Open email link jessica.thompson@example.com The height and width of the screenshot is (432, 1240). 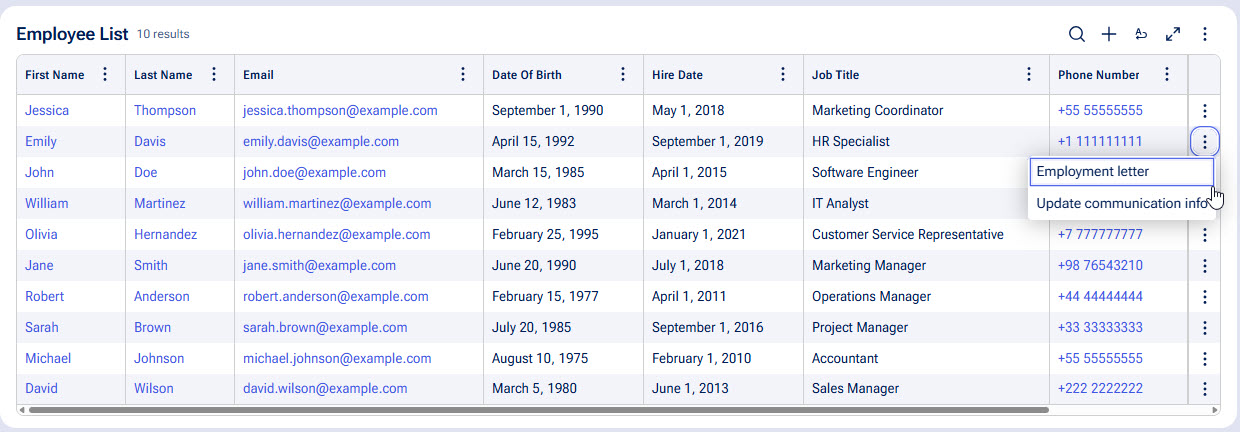340,111
